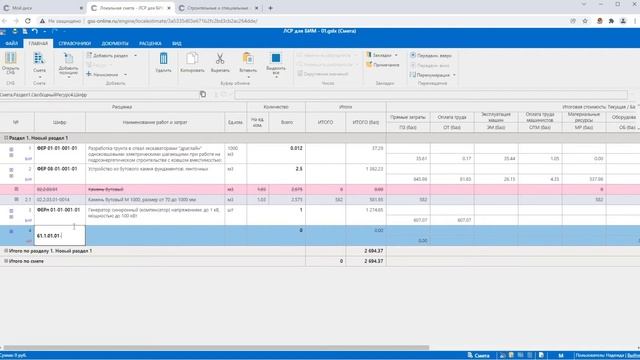Image resolution: width=640 pixels, height=360 pixels.
Task: Click the save icon in quick access toolbar
Action: point(25,31)
